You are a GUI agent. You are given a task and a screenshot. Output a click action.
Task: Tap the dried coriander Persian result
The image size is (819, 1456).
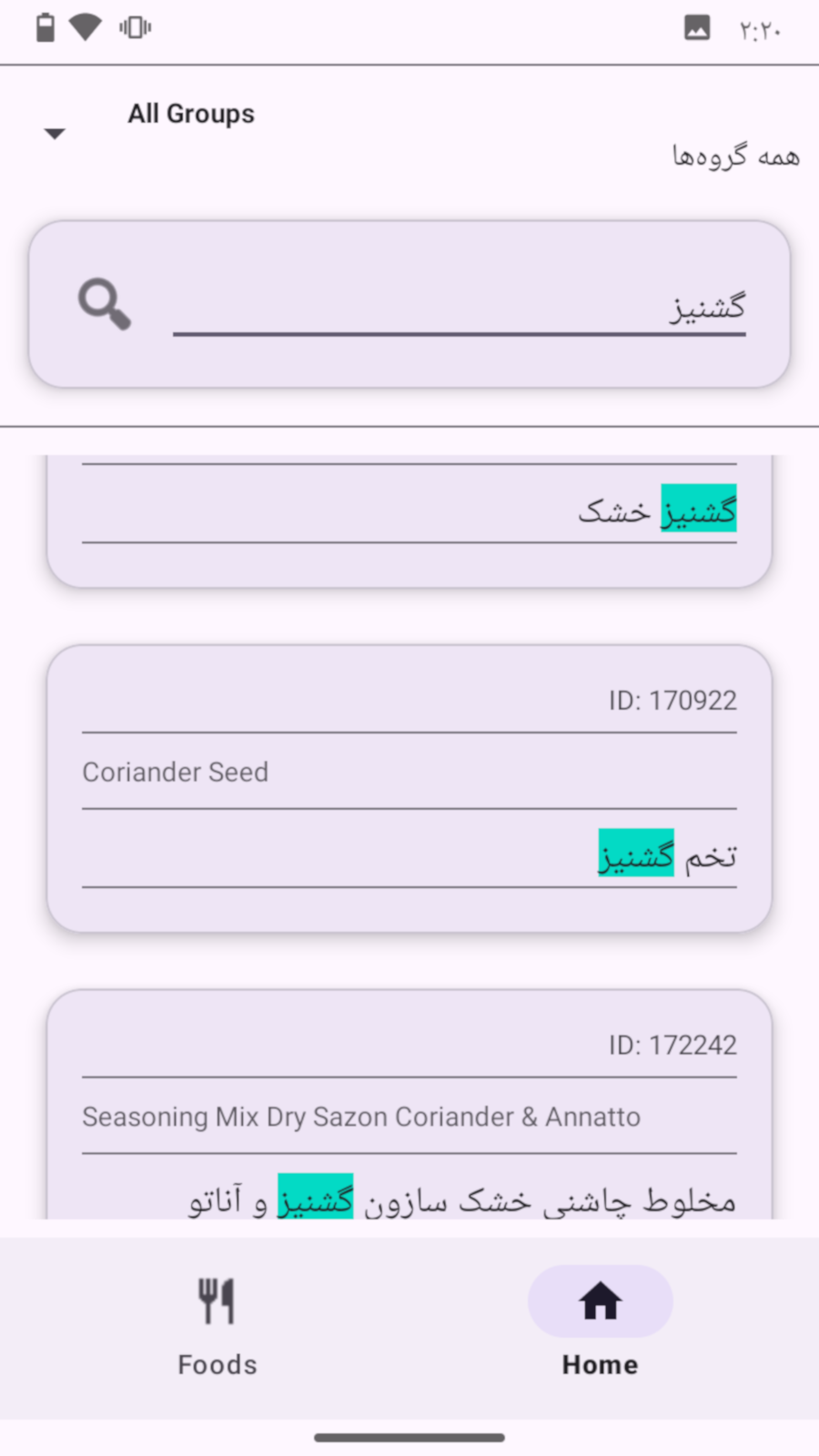[x=657, y=511]
